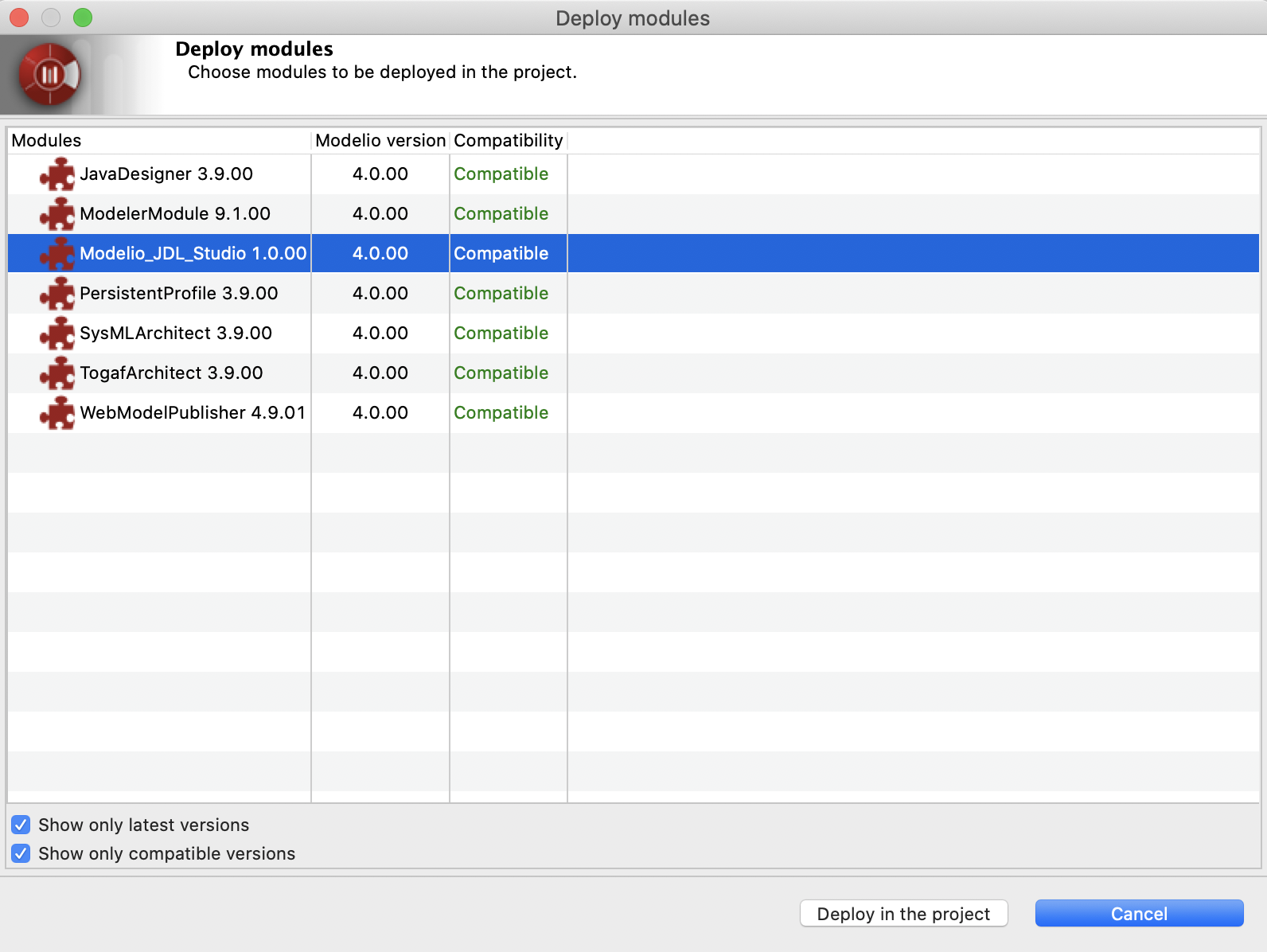Choose SysMLArchitect 3.9.00 from the list
This screenshot has width=1267, height=952.
tap(633, 334)
